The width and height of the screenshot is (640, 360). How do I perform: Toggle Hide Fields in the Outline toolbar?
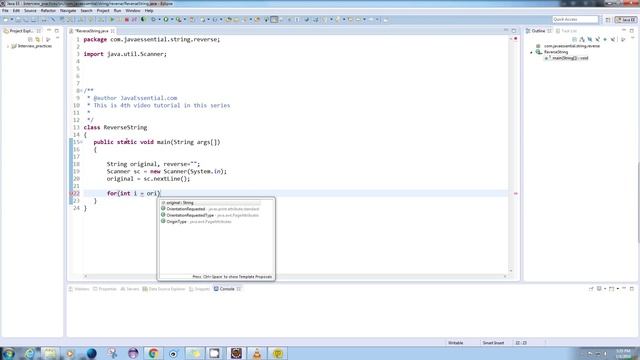click(590, 40)
